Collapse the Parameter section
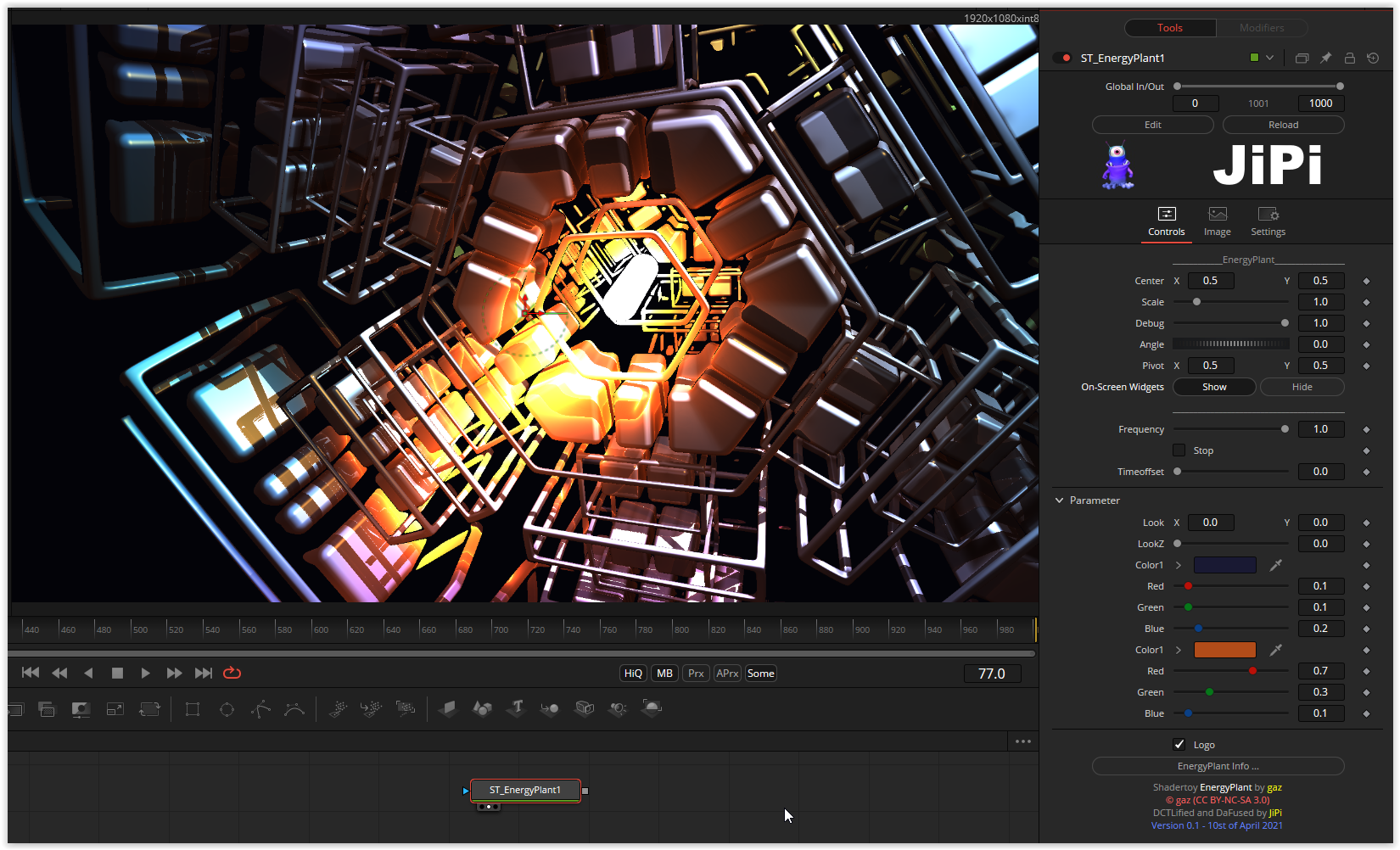 [x=1059, y=500]
